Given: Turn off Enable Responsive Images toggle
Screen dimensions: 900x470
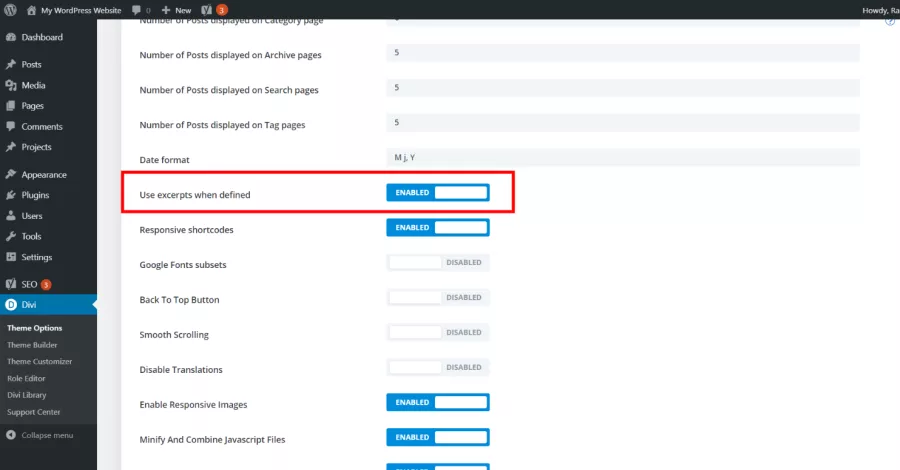Looking at the screenshot, I should [438, 403].
